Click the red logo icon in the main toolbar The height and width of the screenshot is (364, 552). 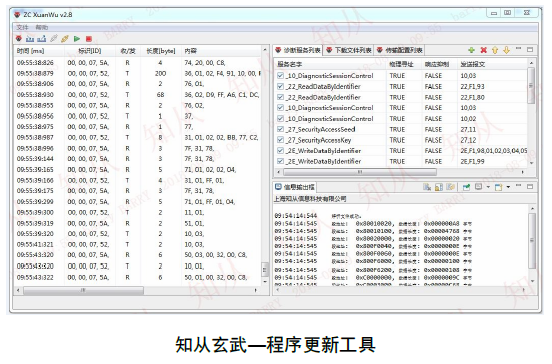(19, 38)
